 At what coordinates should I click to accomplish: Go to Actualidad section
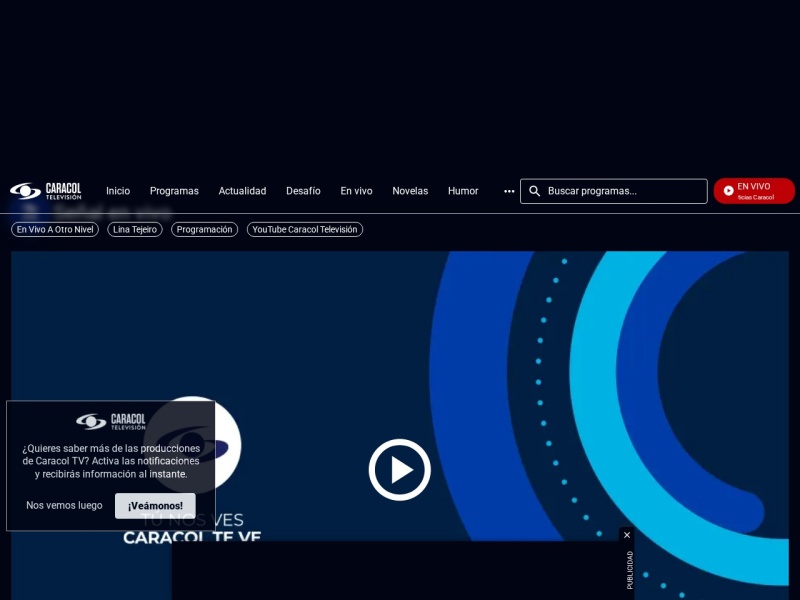click(242, 191)
